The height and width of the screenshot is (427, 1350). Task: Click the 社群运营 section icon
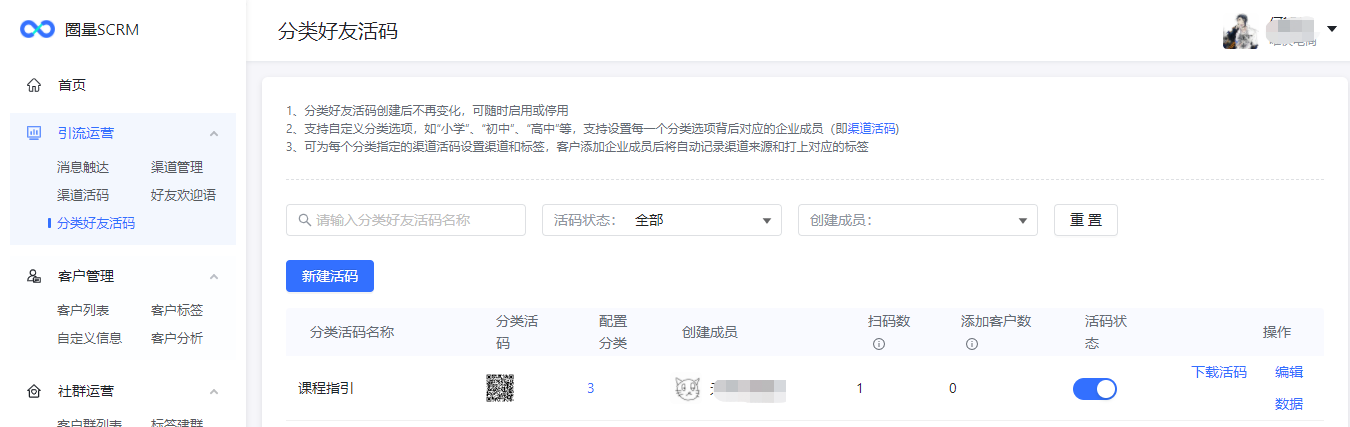tap(34, 391)
